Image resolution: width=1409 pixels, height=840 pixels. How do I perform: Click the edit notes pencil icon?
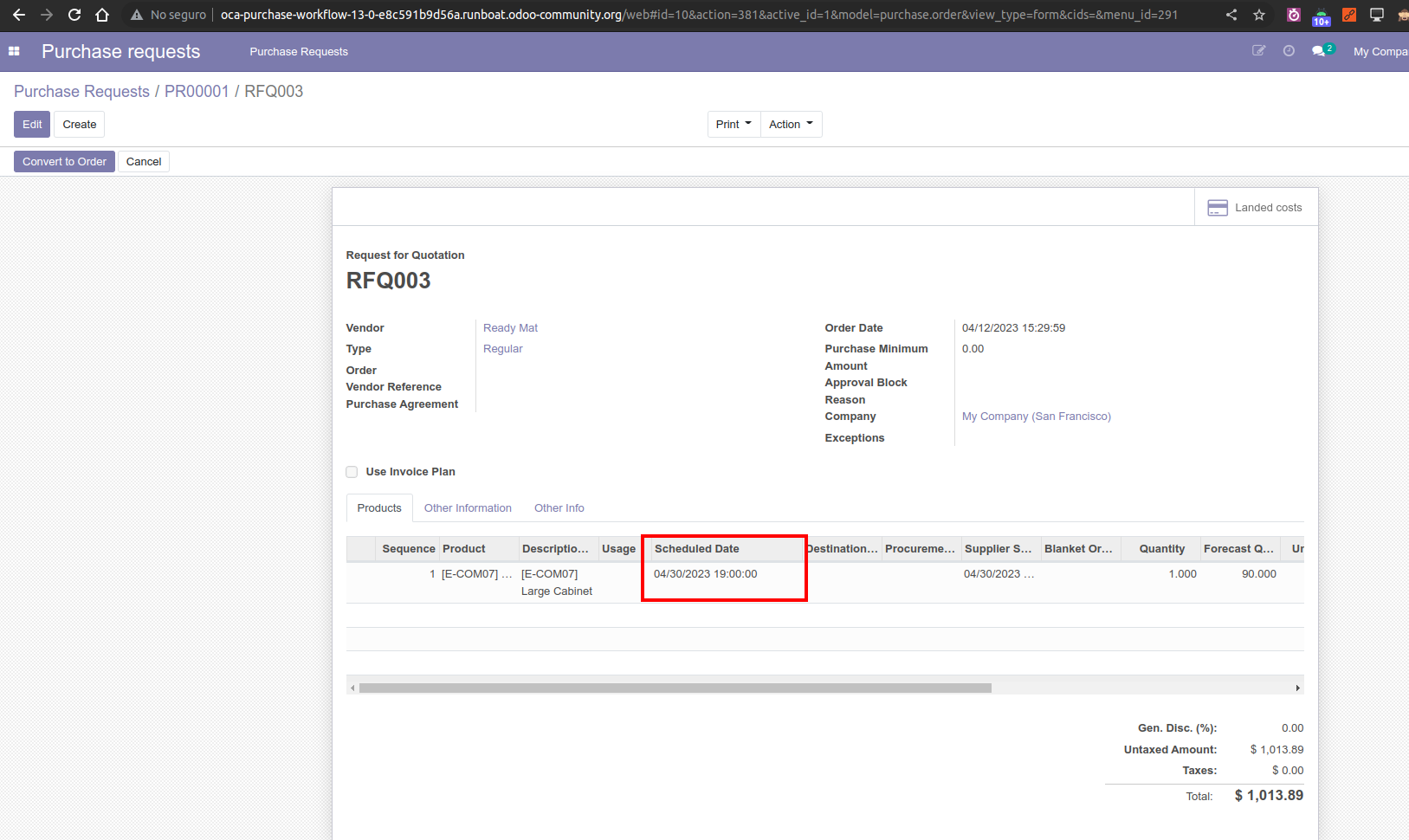point(1260,51)
